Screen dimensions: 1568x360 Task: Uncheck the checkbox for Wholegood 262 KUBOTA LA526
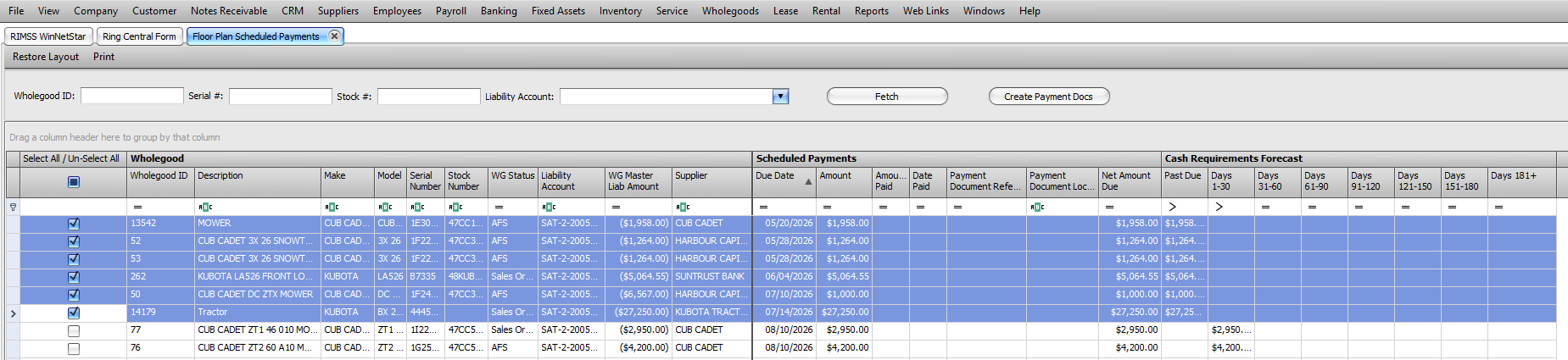[74, 277]
